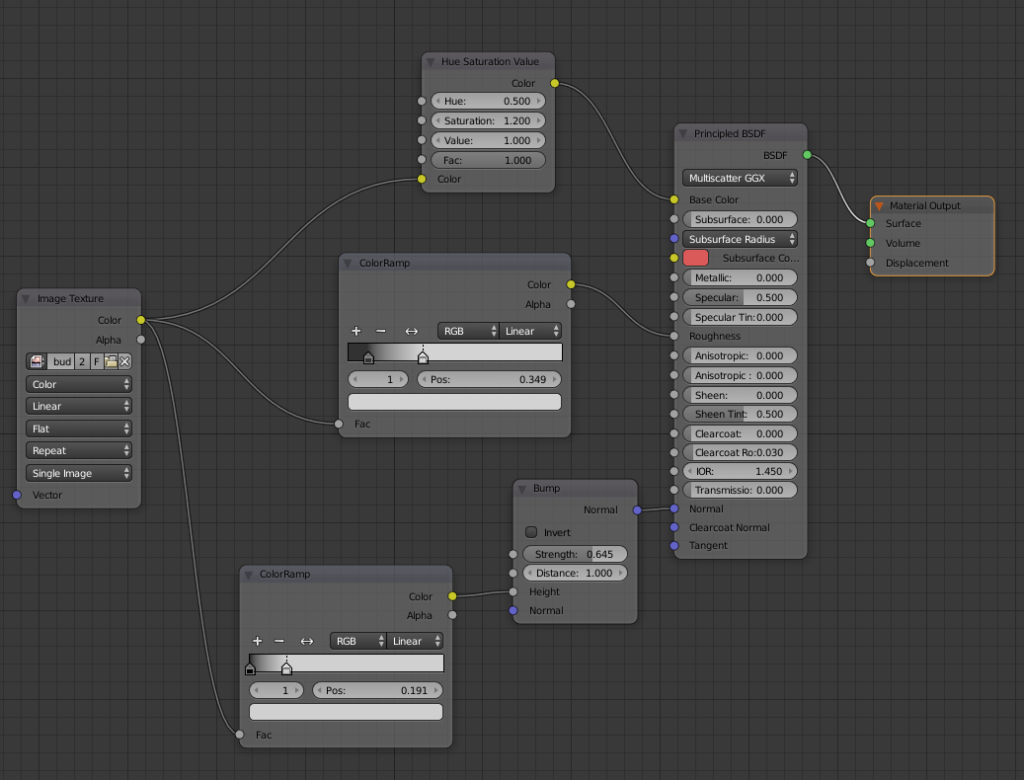Add a color stop in the upper ColorRamp
Screen dimensions: 1024x780
click(x=356, y=331)
